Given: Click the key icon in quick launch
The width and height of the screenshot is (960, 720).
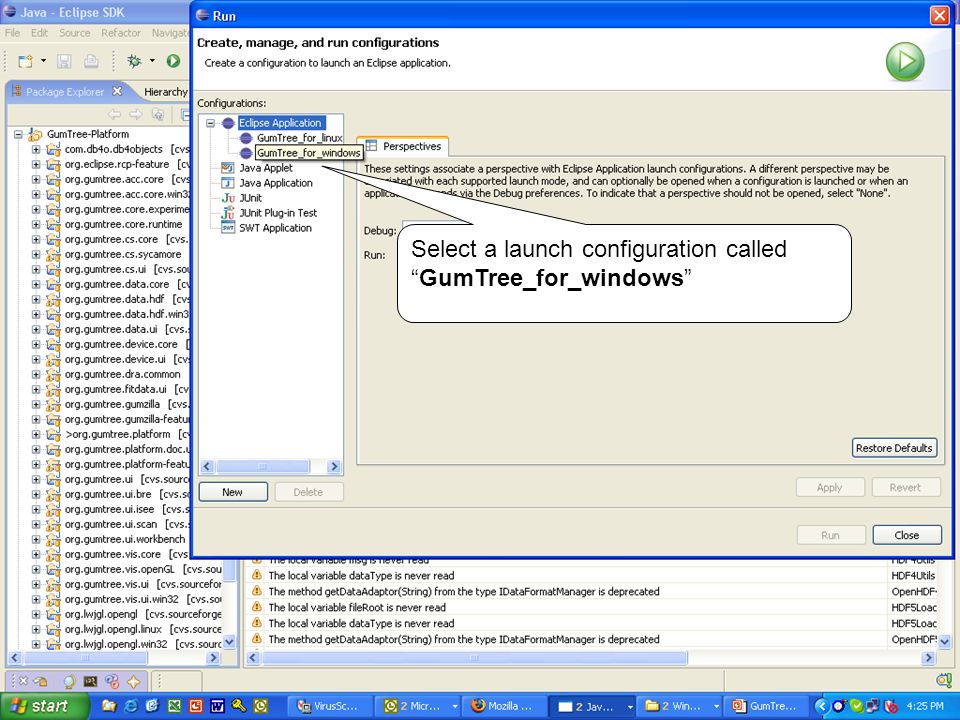Looking at the screenshot, I should tap(239, 706).
